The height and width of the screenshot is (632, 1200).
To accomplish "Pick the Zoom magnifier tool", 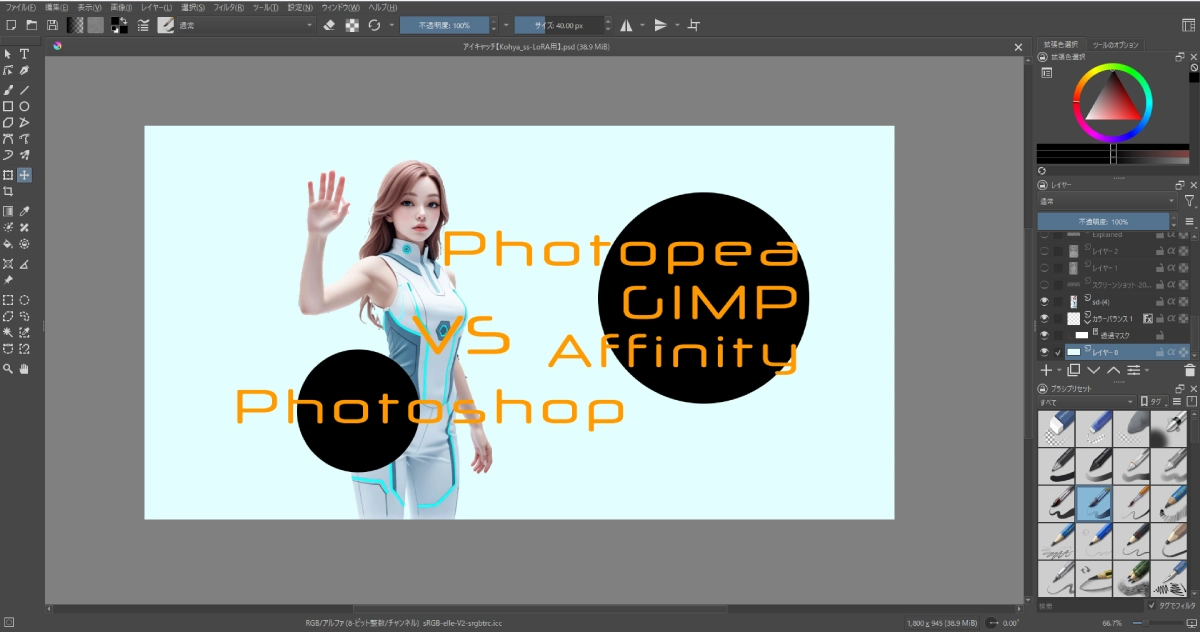I will pos(8,369).
